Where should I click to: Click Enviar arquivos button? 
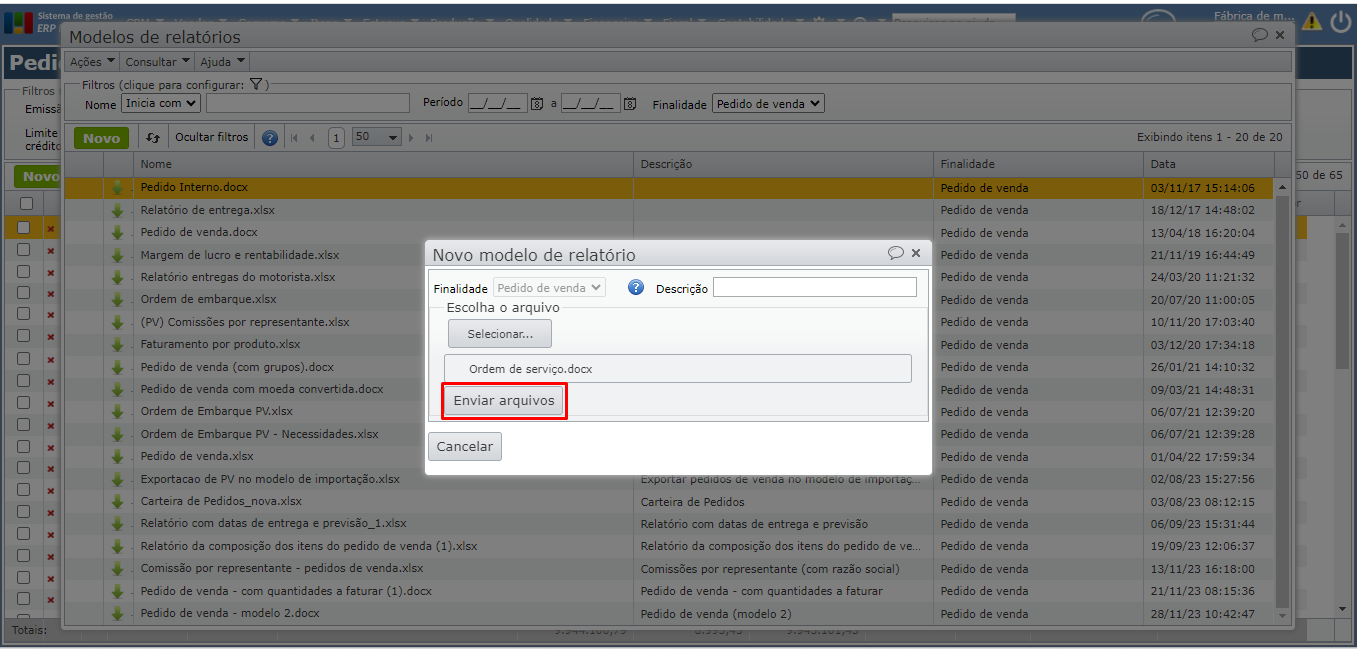pos(504,400)
